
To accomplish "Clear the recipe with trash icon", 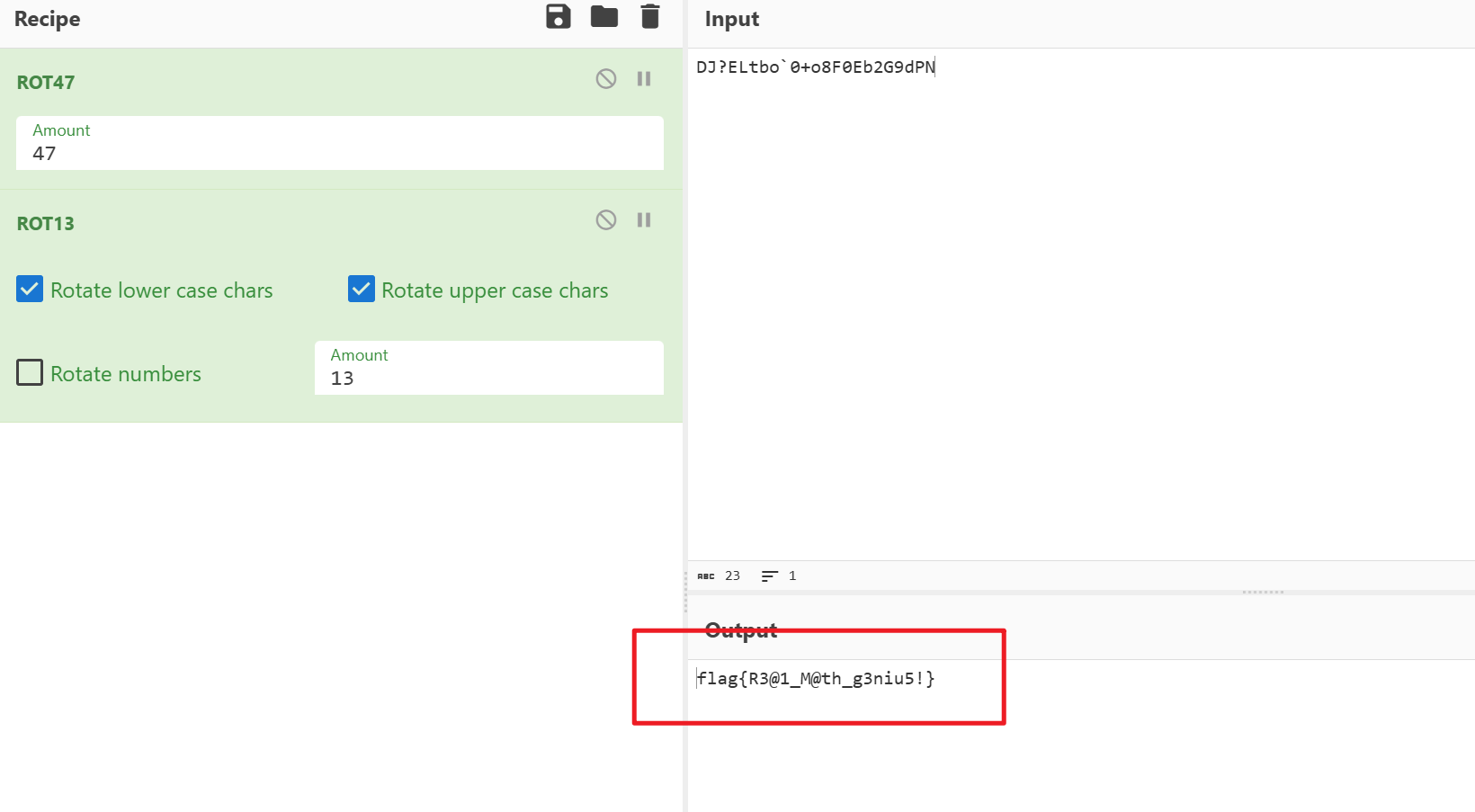I will point(649,17).
